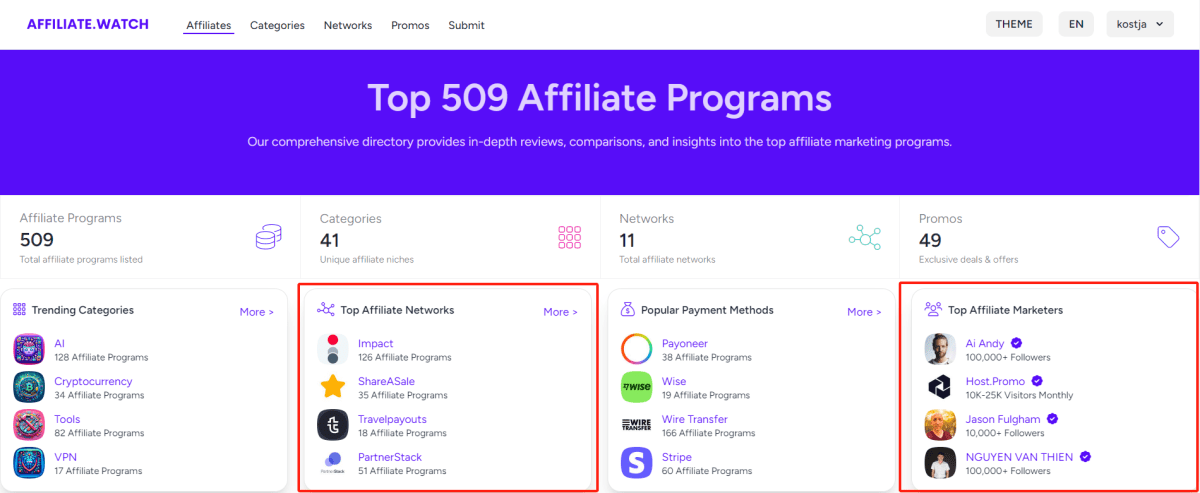The height and width of the screenshot is (493, 1200).
Task: Open the Promos nav tab
Action: [410, 25]
